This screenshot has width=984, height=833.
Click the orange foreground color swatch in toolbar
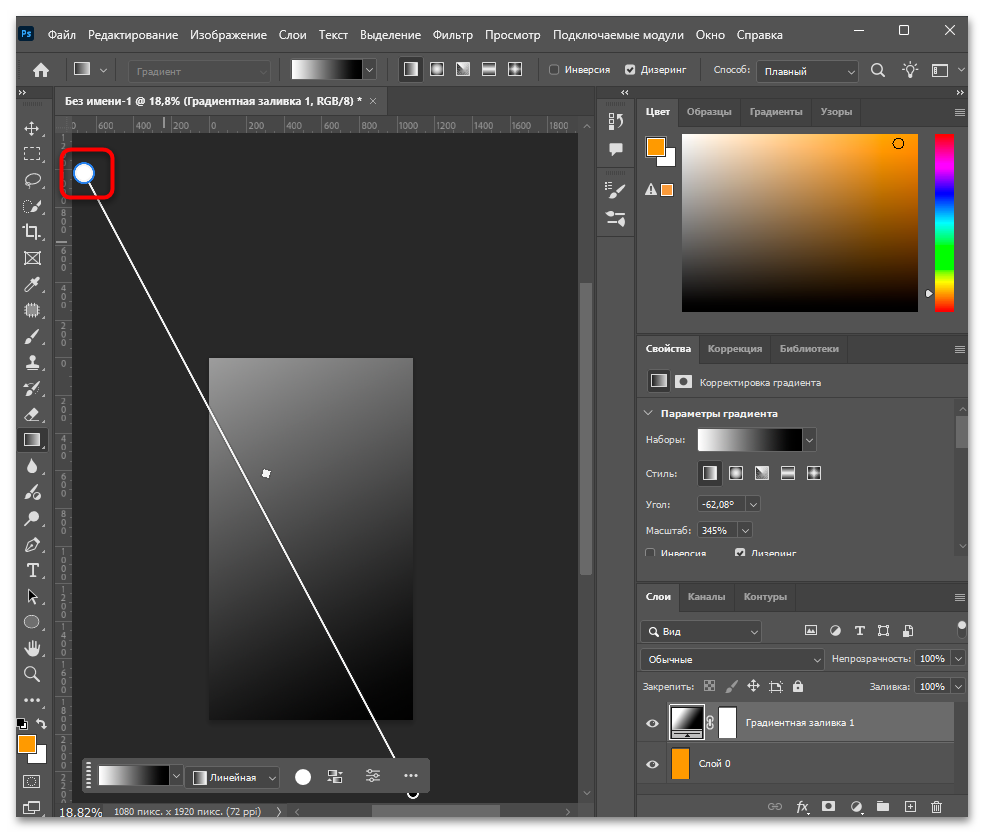coord(26,744)
